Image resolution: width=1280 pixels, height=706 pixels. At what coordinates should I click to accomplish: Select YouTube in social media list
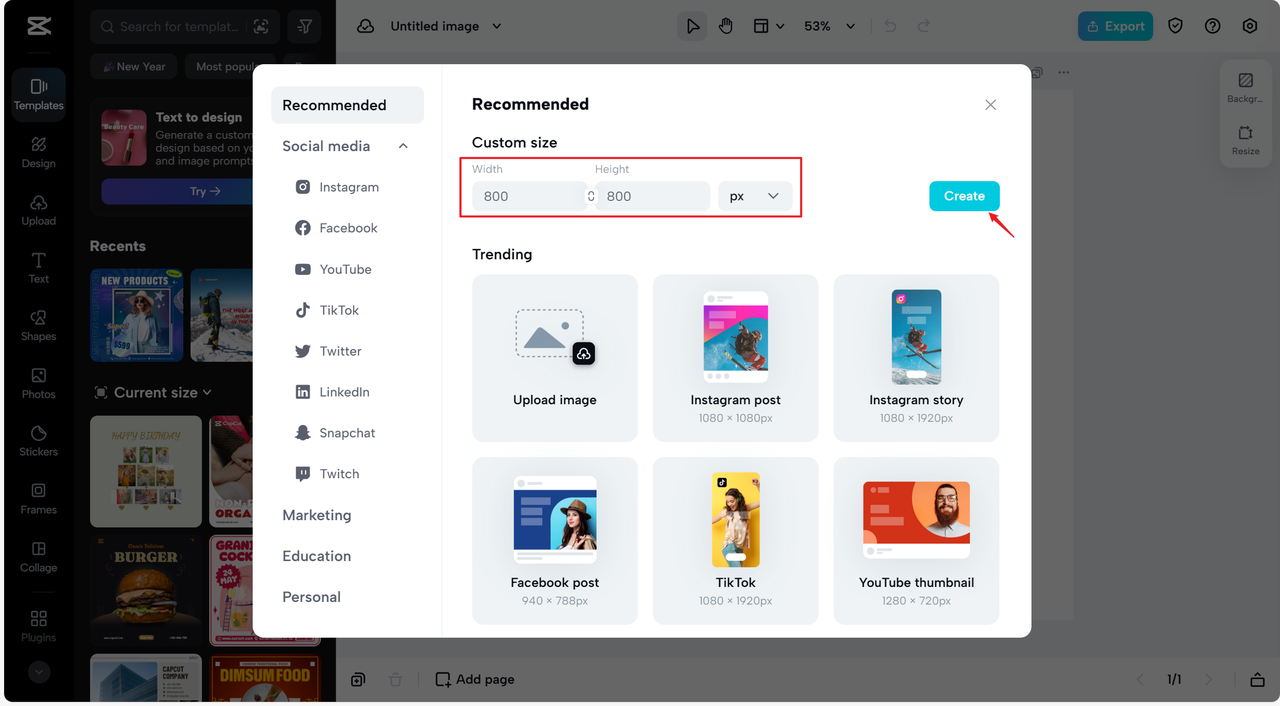(333, 269)
